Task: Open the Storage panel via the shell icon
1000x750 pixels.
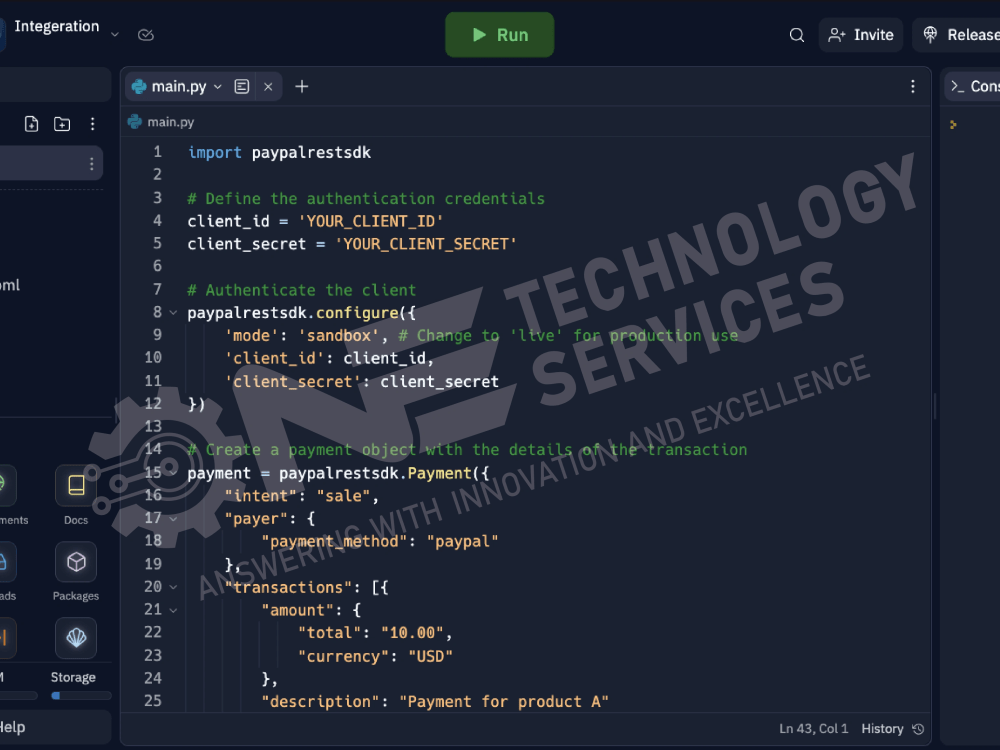Action: (x=75, y=638)
